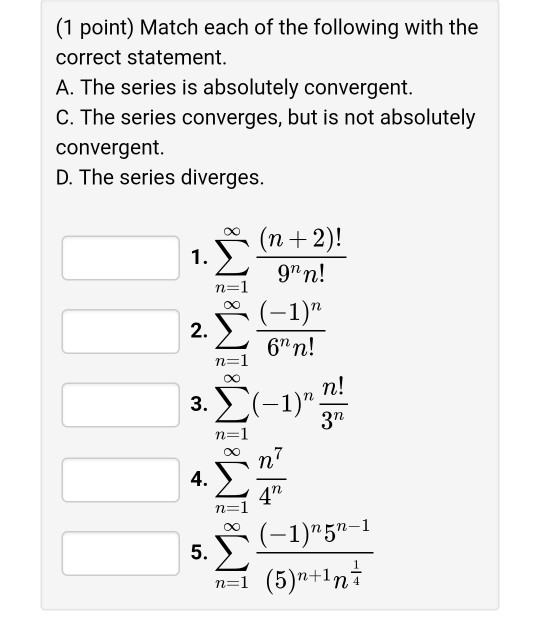Click the answer box for series 2
Viewport: 540px width, 622px height.
121,331
